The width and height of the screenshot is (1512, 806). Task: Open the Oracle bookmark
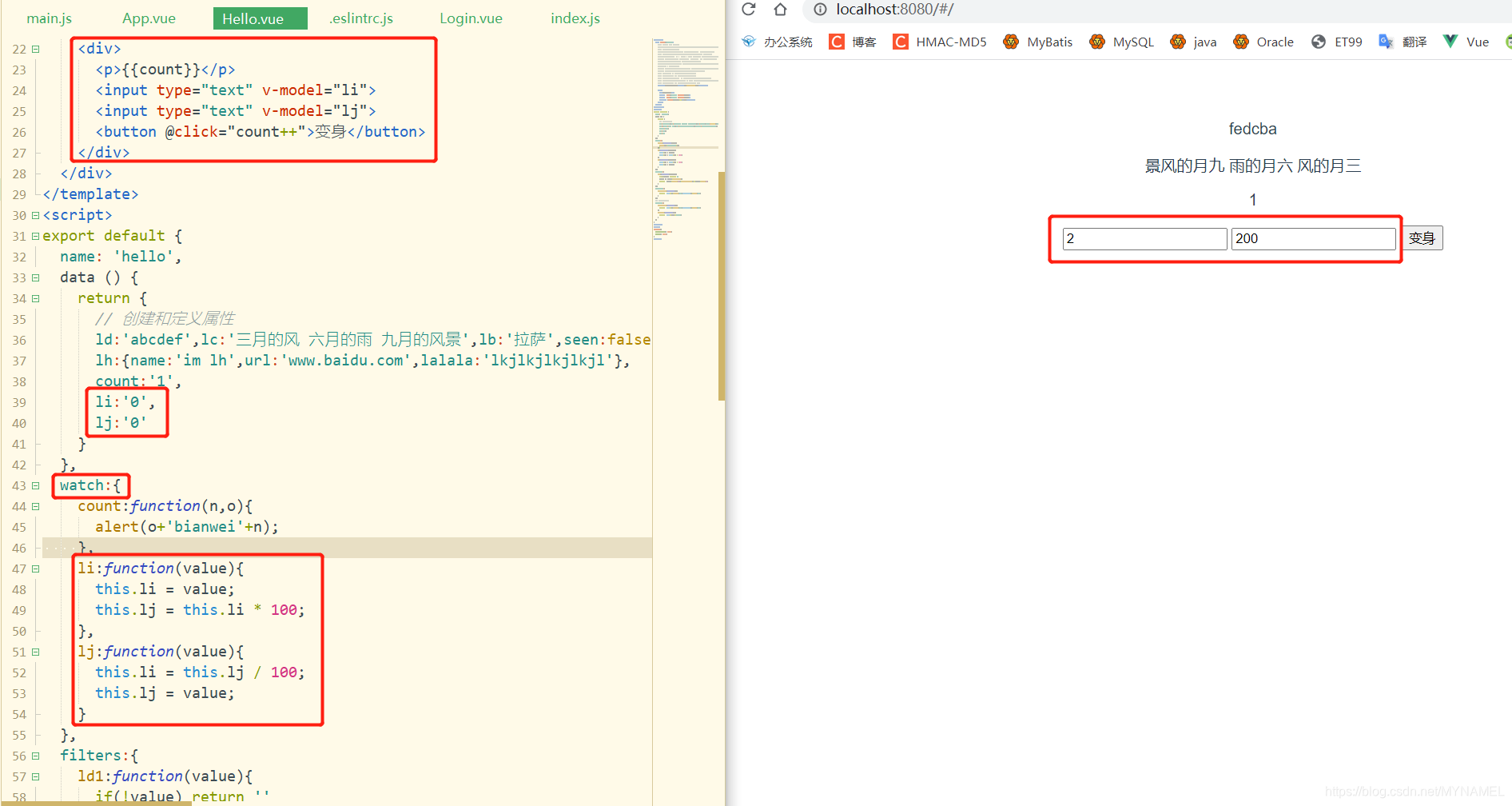[1263, 42]
